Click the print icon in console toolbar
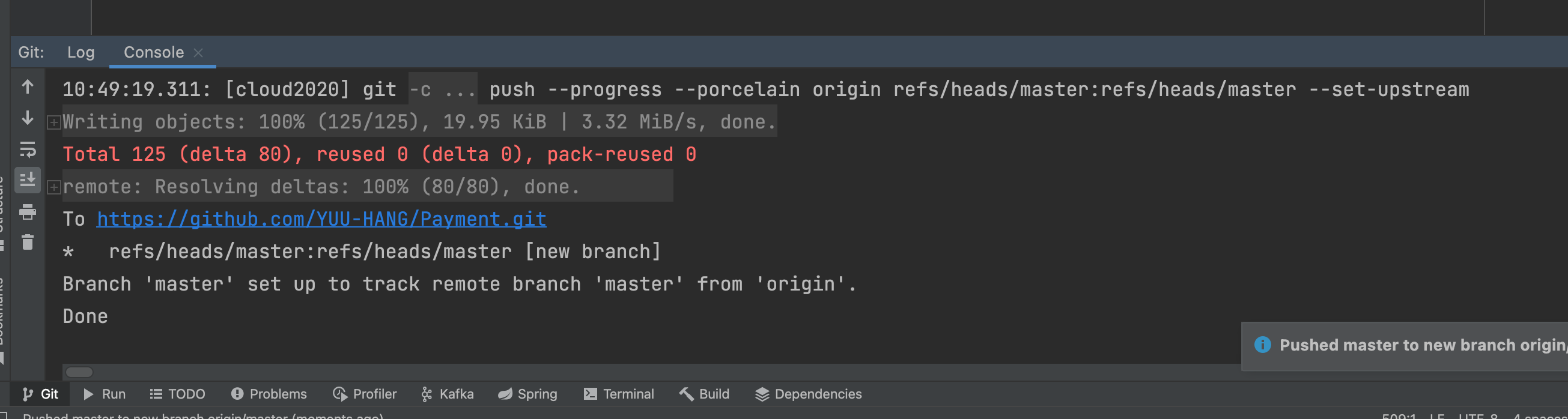The width and height of the screenshot is (1568, 419). click(x=28, y=212)
